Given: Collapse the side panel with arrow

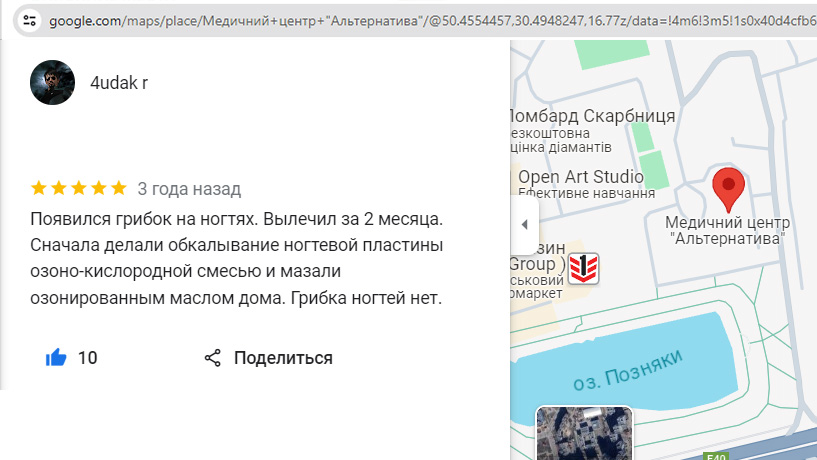Looking at the screenshot, I should tap(524, 225).
